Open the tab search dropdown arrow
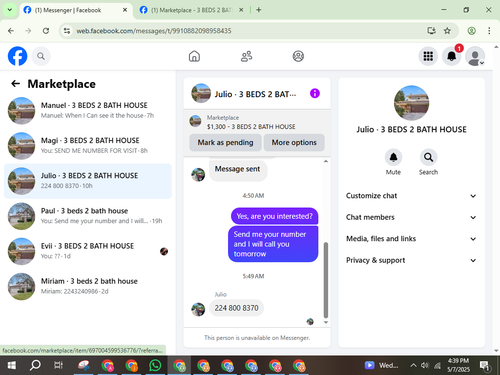Viewport: 500px width, 375px height. point(10,10)
